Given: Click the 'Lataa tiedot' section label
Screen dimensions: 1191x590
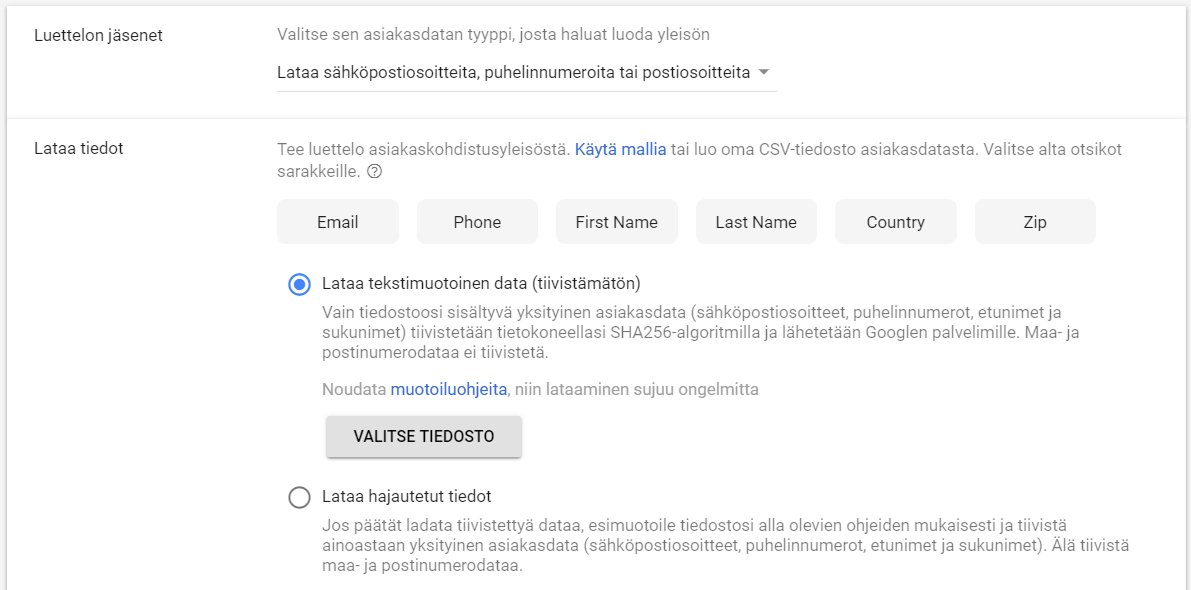Looking at the screenshot, I should click(79, 148).
